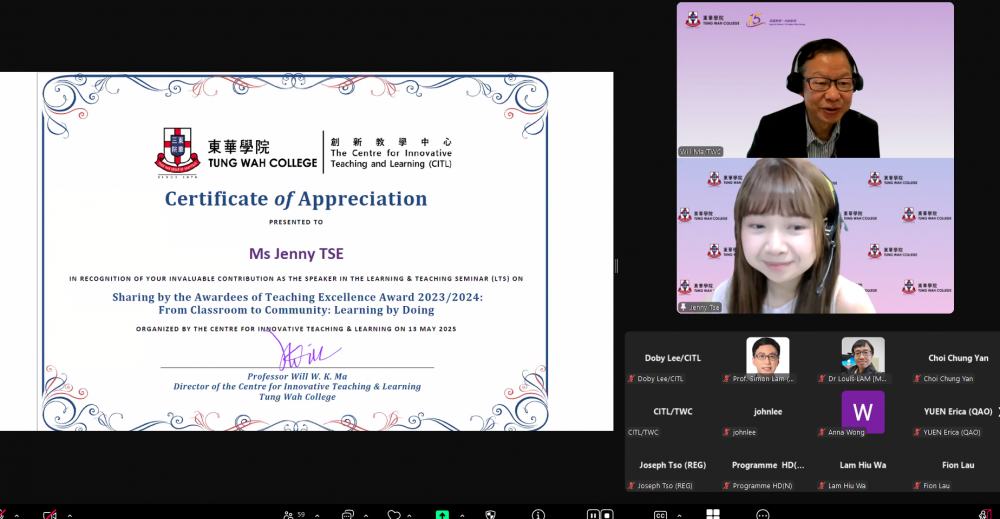Viewport: 1000px width, 519px height.
Task: Select the Joseph Tso (REG) participant tile
Action: [x=672, y=466]
